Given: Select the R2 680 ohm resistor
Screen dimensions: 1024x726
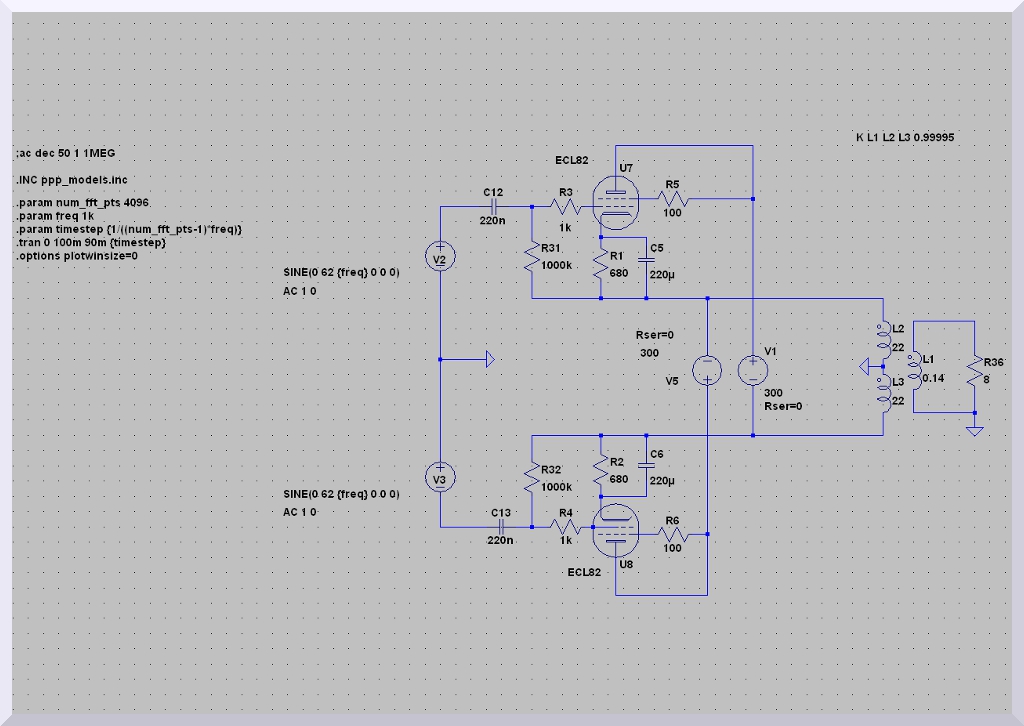Looking at the screenshot, I should (x=600, y=476).
